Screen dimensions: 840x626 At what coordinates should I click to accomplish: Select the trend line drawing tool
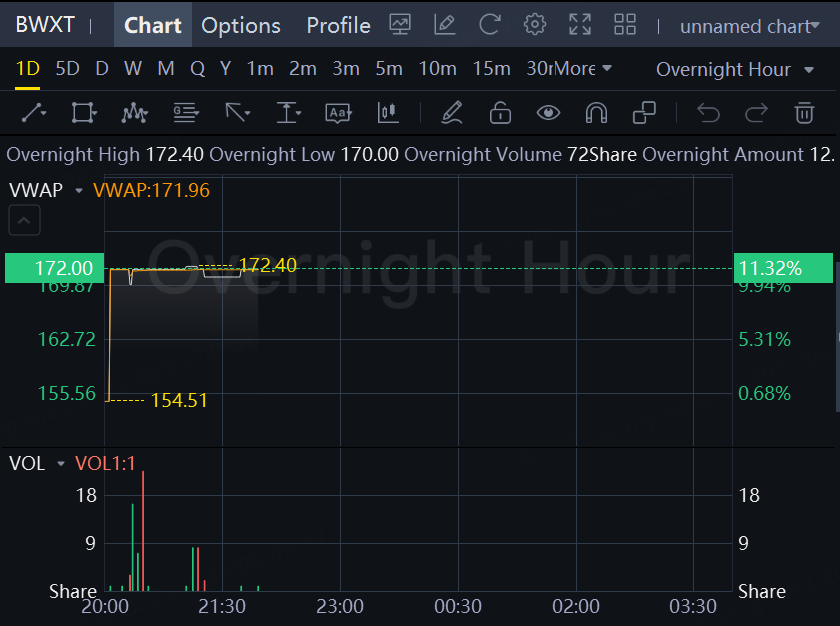34,113
